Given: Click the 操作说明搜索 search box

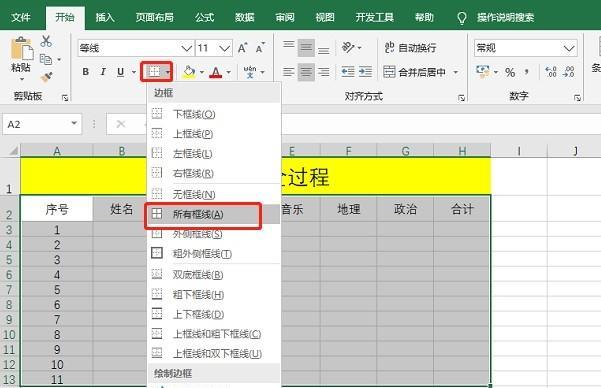Looking at the screenshot, I should 505,17.
